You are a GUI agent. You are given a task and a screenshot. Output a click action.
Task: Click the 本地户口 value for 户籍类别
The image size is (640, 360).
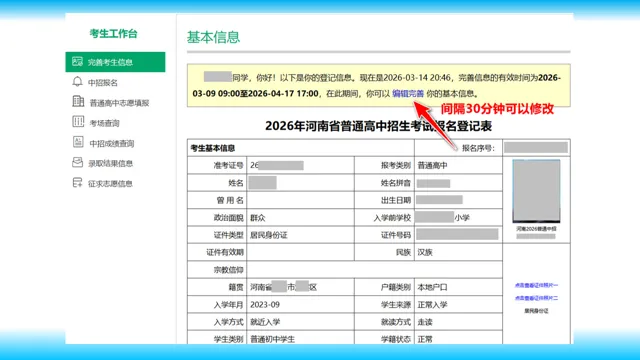tap(432, 287)
